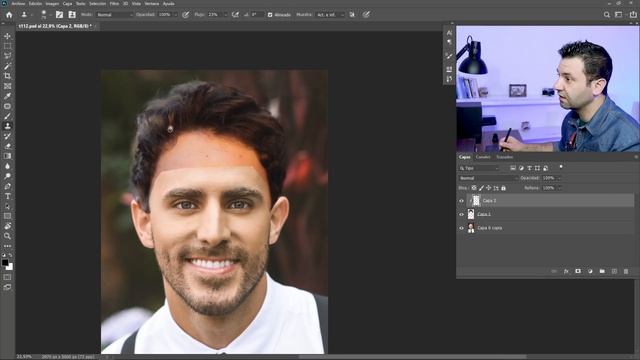
Task: Select the Dodge tool
Action: 7,176
